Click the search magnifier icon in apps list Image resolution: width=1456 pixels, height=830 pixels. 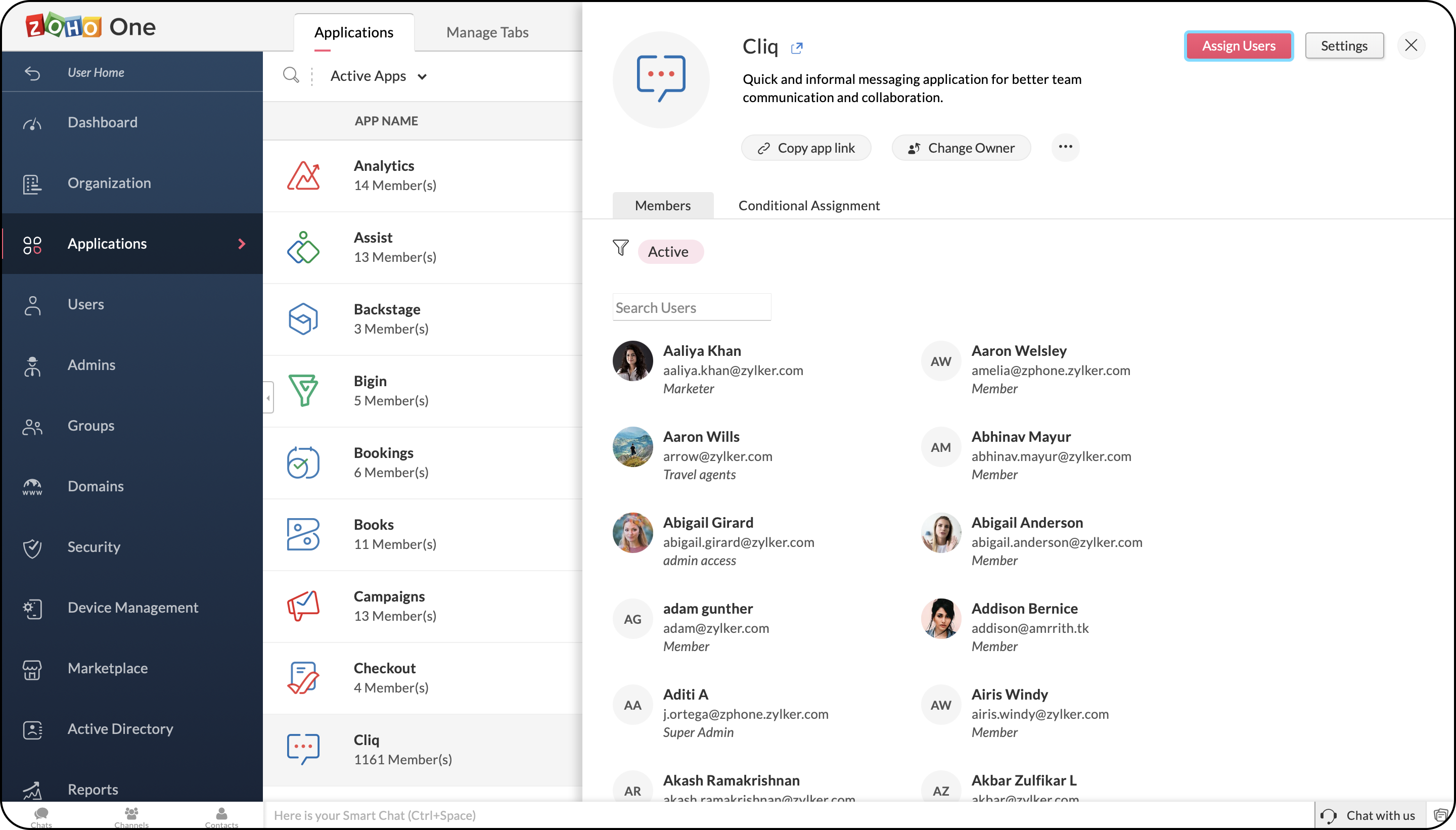(x=291, y=75)
